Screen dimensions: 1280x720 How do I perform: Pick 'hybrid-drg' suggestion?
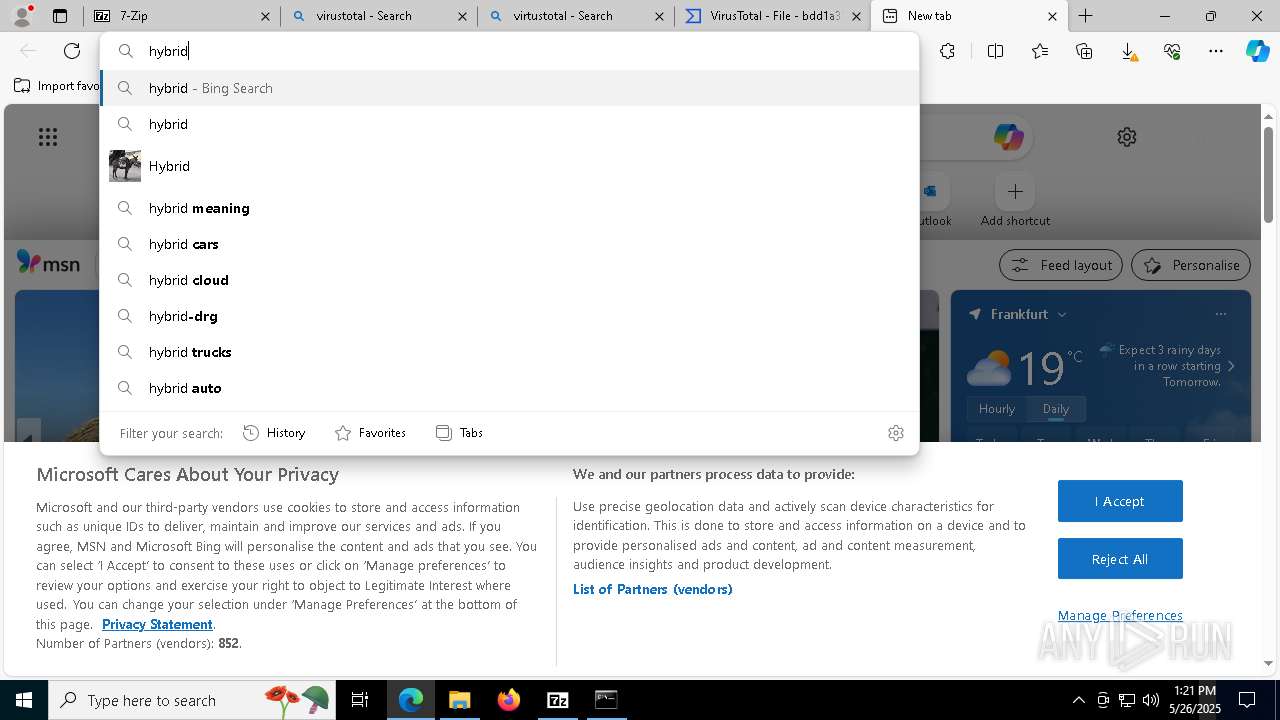[509, 316]
